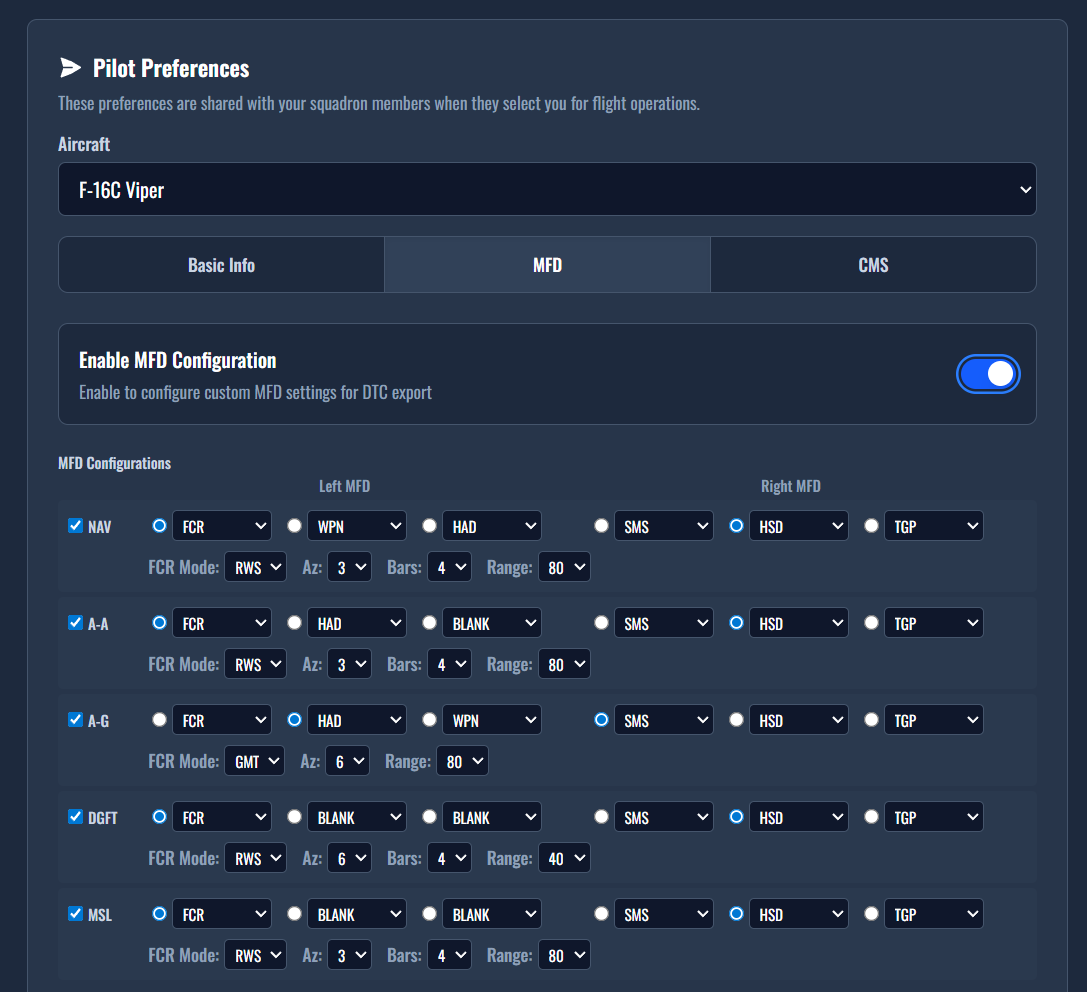Click the Pilot Preferences paper plane icon
This screenshot has height=992, width=1087.
(70, 68)
